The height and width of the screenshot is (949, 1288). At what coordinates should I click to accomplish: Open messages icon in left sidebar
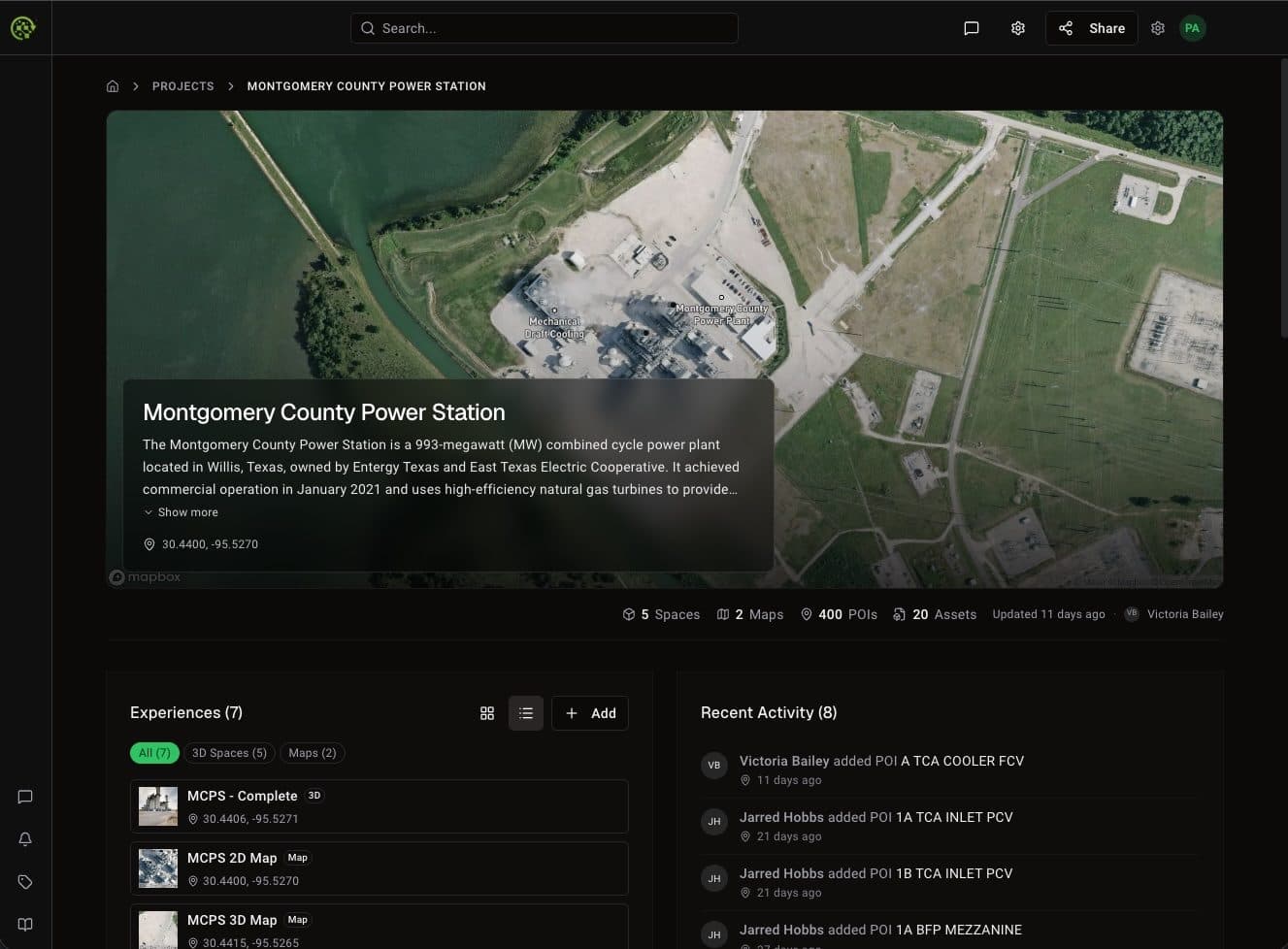(25, 797)
